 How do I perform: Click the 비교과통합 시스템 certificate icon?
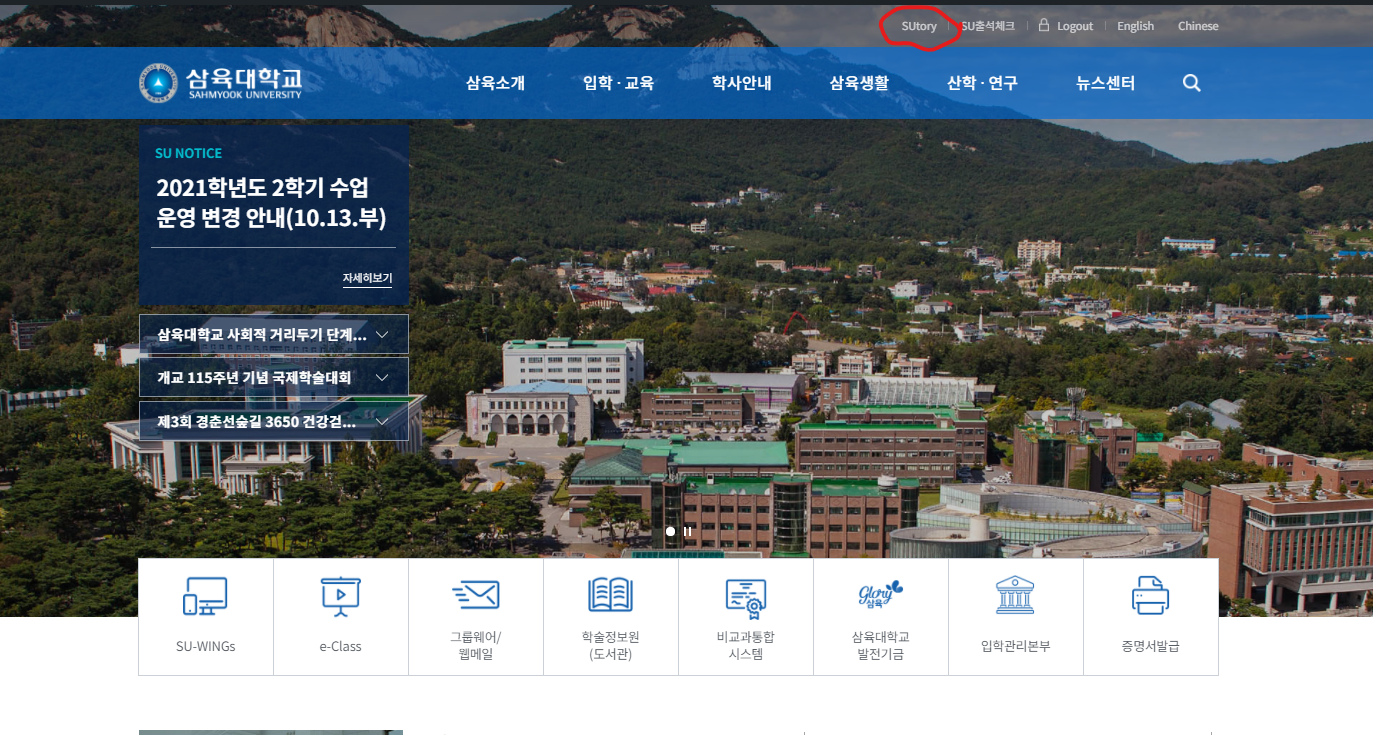point(745,597)
